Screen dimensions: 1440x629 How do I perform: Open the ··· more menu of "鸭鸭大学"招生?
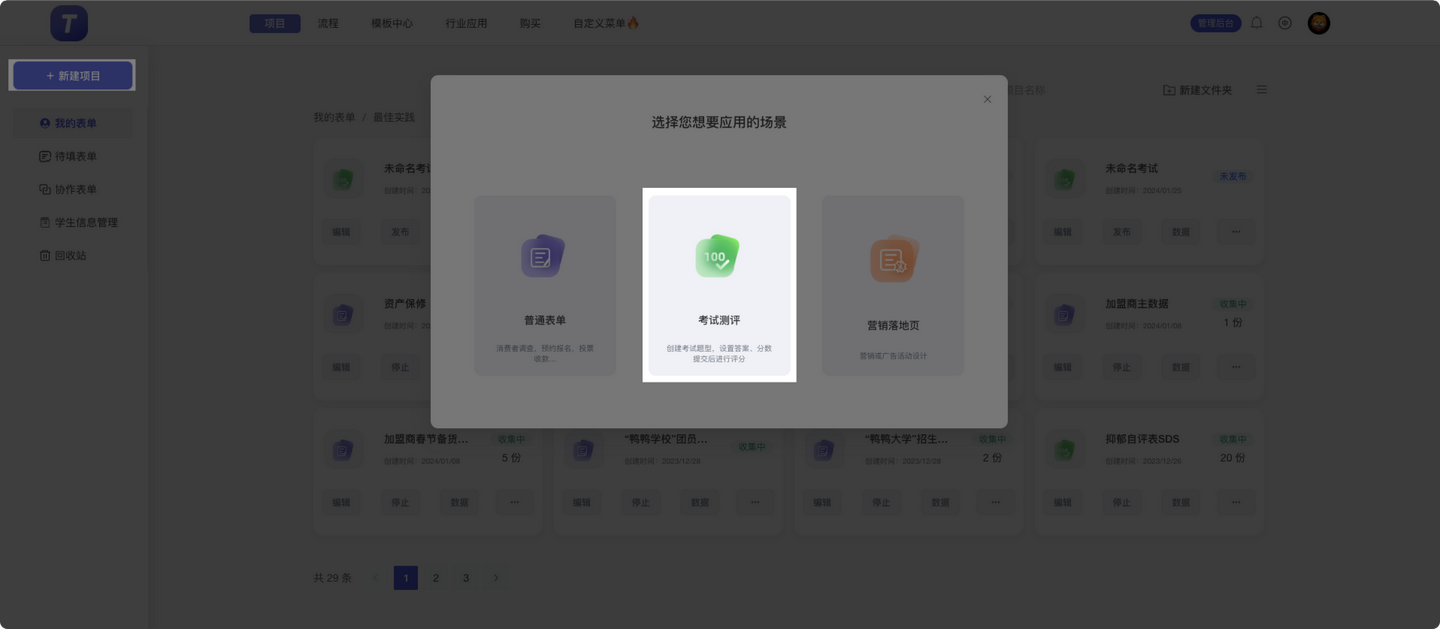click(996, 502)
